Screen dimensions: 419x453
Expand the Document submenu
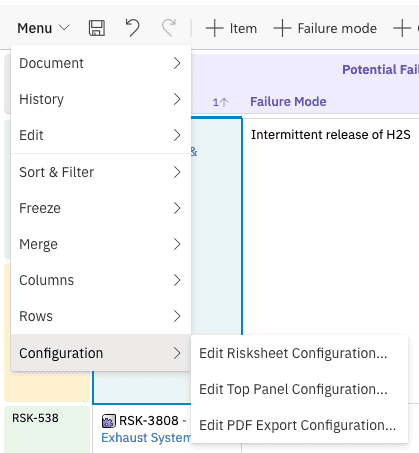pos(101,63)
